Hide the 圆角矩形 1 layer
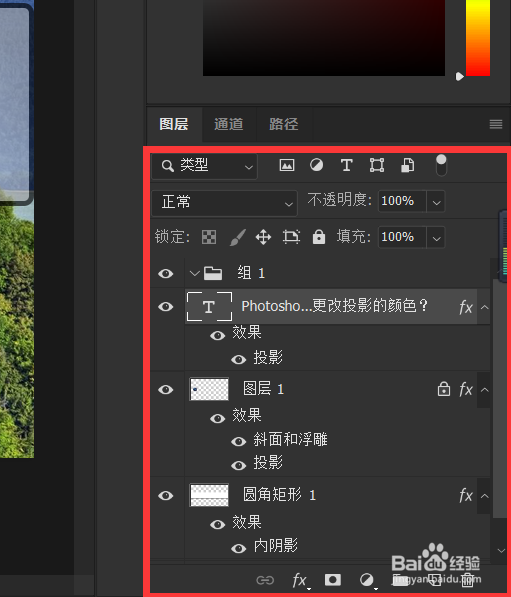The height and width of the screenshot is (597, 511). click(166, 495)
